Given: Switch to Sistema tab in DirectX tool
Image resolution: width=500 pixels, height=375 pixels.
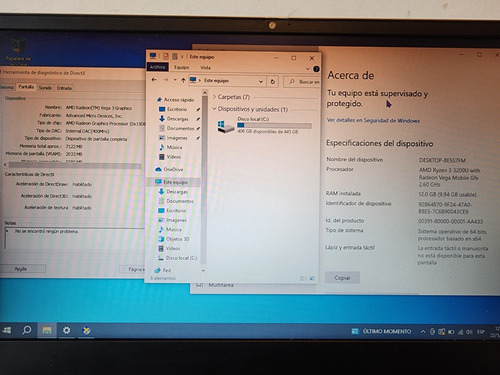Looking at the screenshot, I should point(6,87).
